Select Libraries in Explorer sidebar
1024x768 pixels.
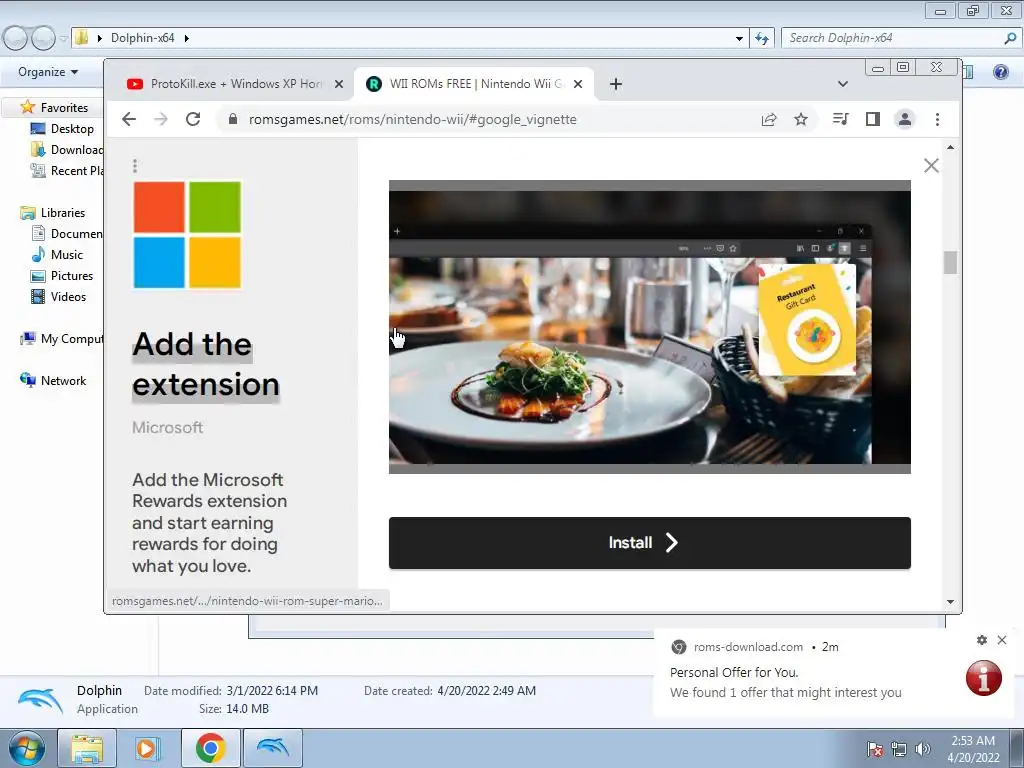[54, 213]
